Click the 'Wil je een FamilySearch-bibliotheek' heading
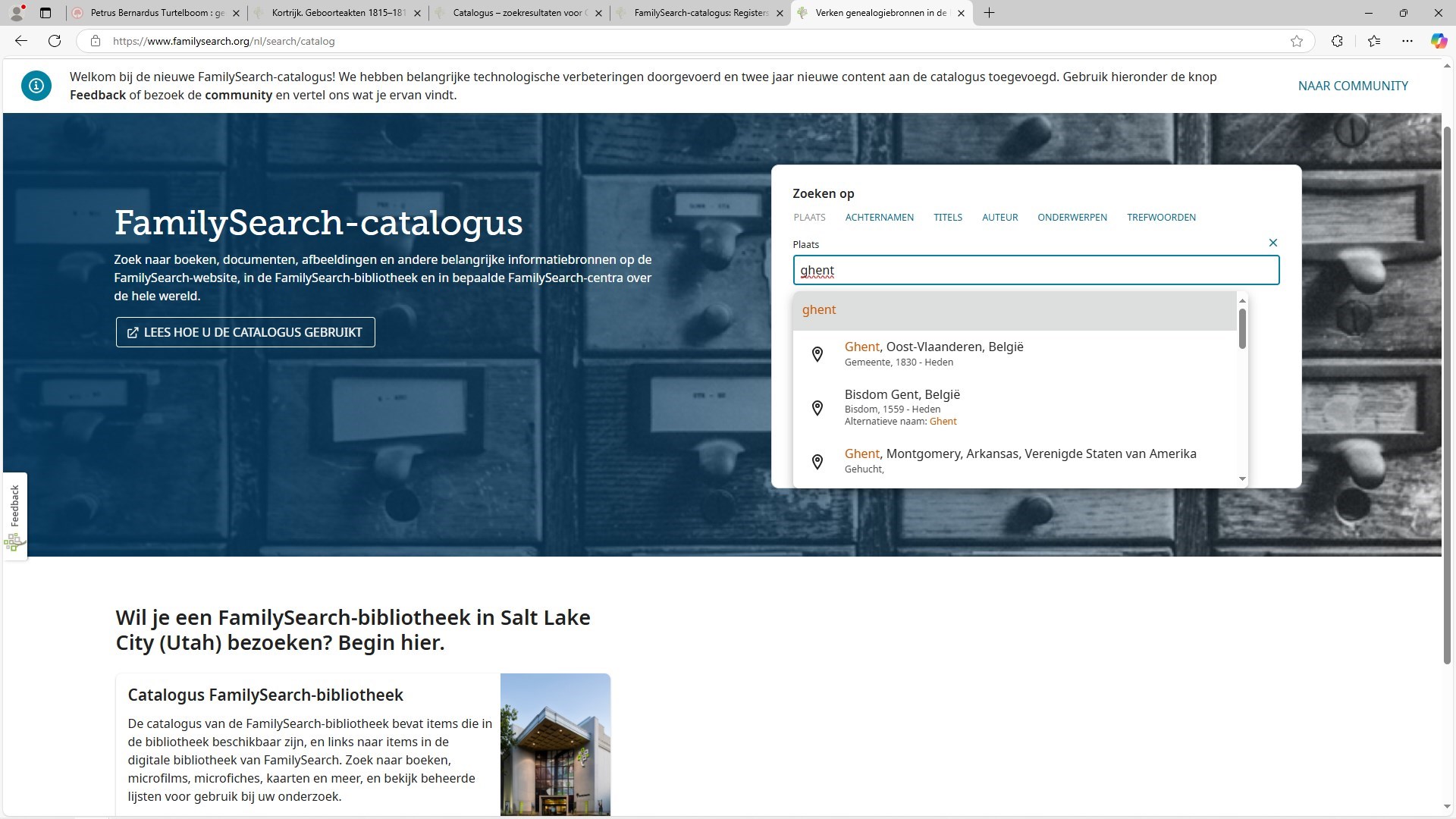This screenshot has width=1456, height=819. click(x=353, y=630)
